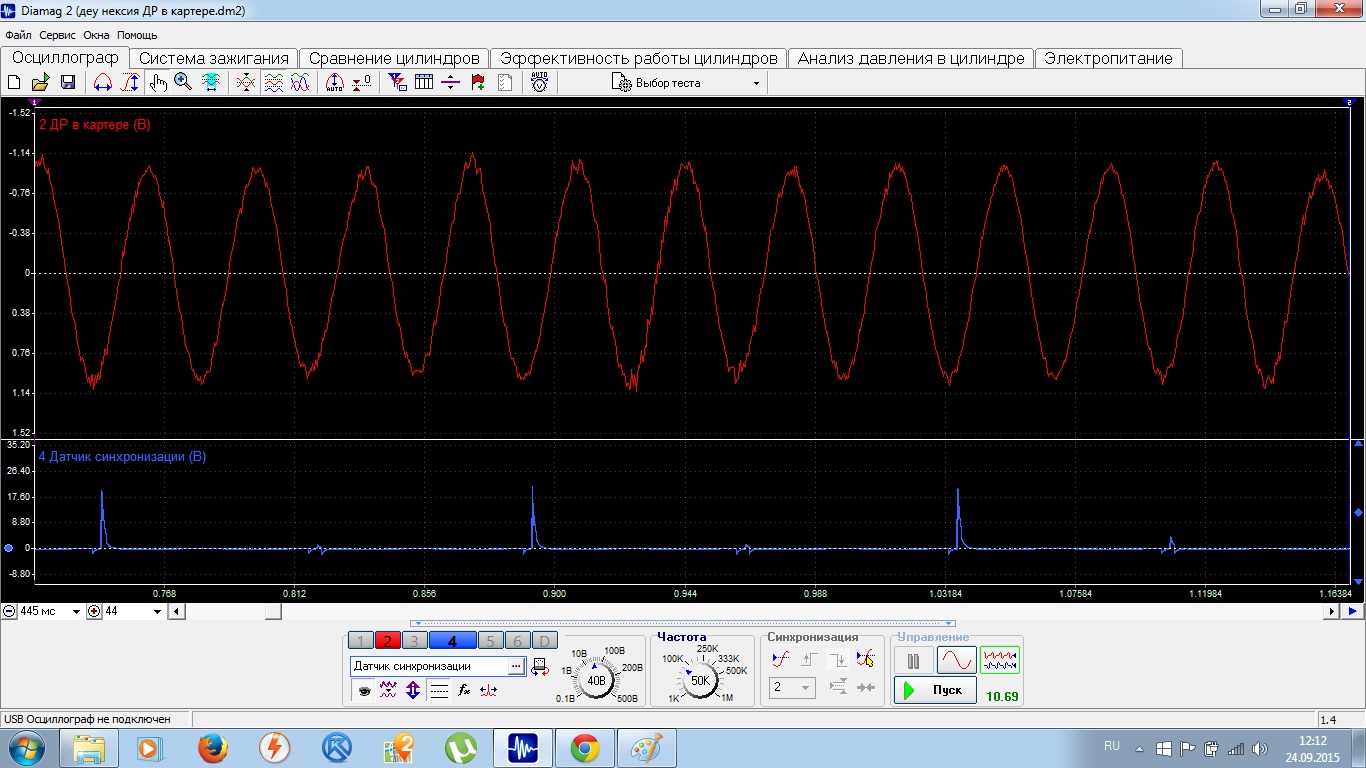Screen dimensions: 1366x768
Task: Open the sync channel dropdown showing 2
Action: click(792, 688)
